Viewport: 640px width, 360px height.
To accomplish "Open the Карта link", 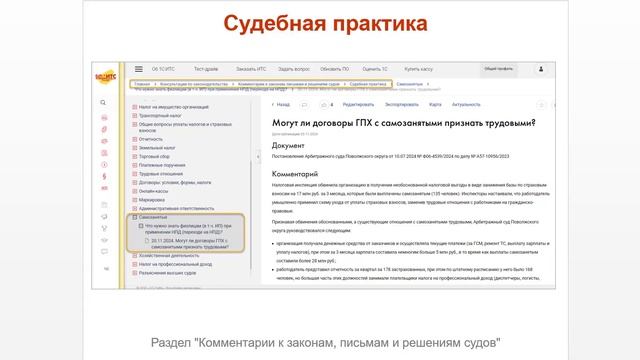I will click(435, 105).
